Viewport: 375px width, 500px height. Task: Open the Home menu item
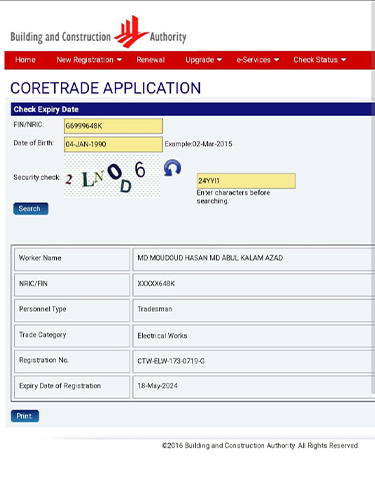pyautogui.click(x=25, y=60)
